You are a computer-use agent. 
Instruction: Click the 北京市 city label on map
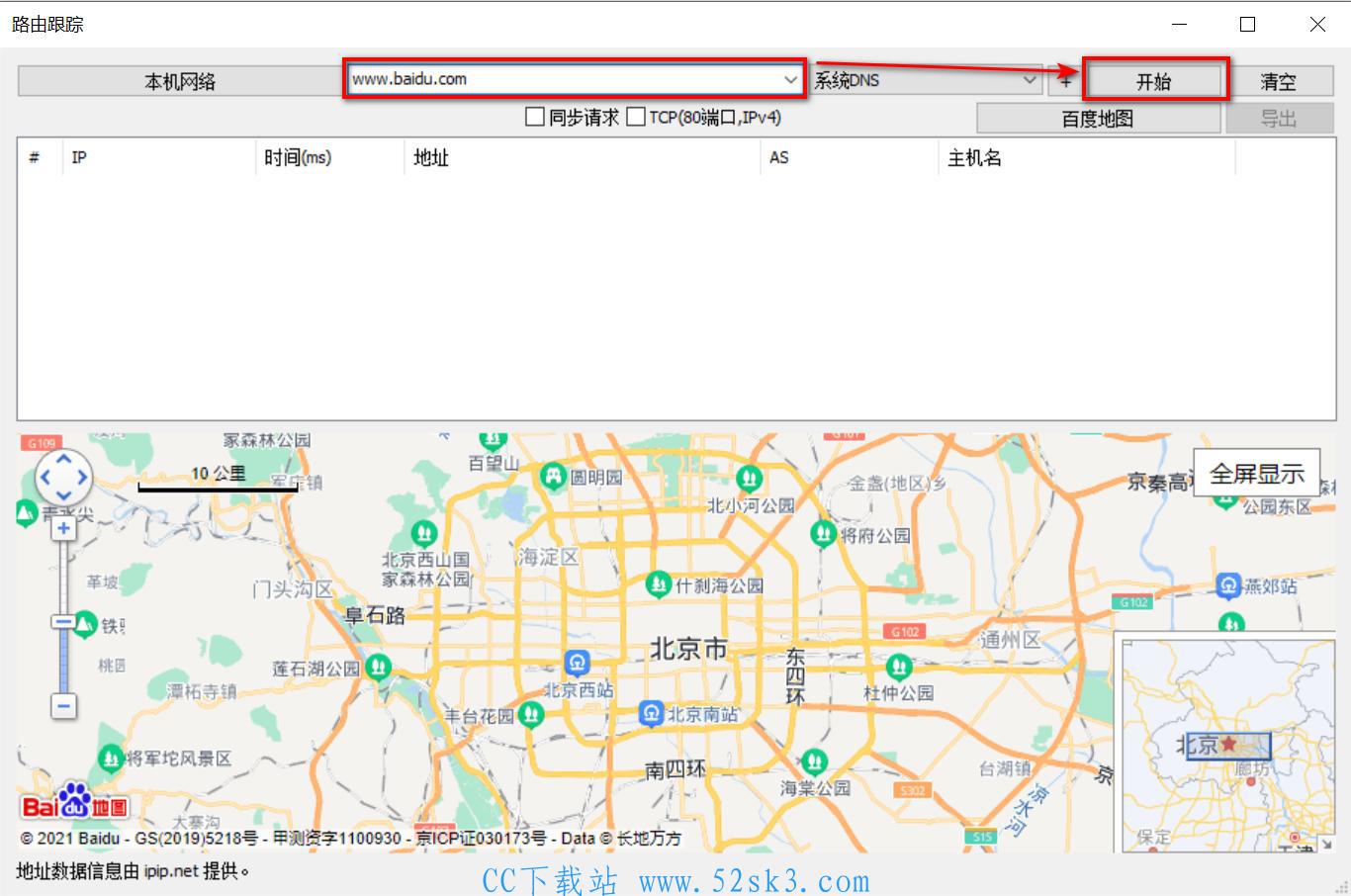coord(688,649)
